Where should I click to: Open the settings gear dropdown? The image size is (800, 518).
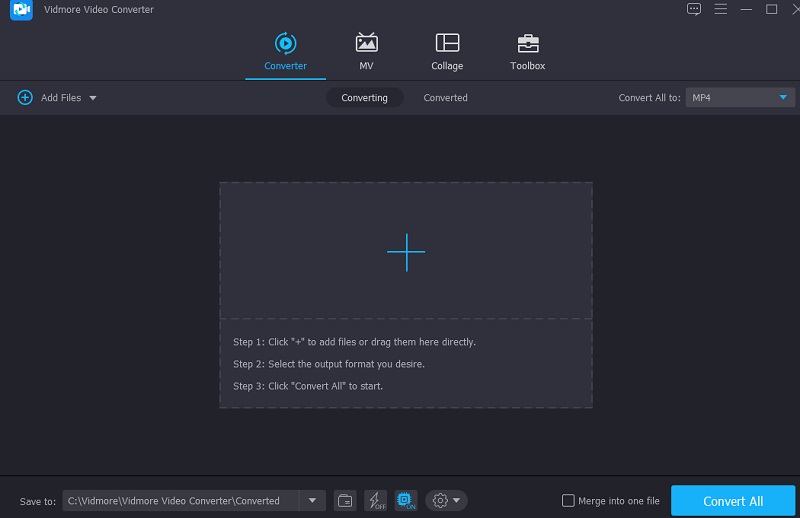pos(446,501)
